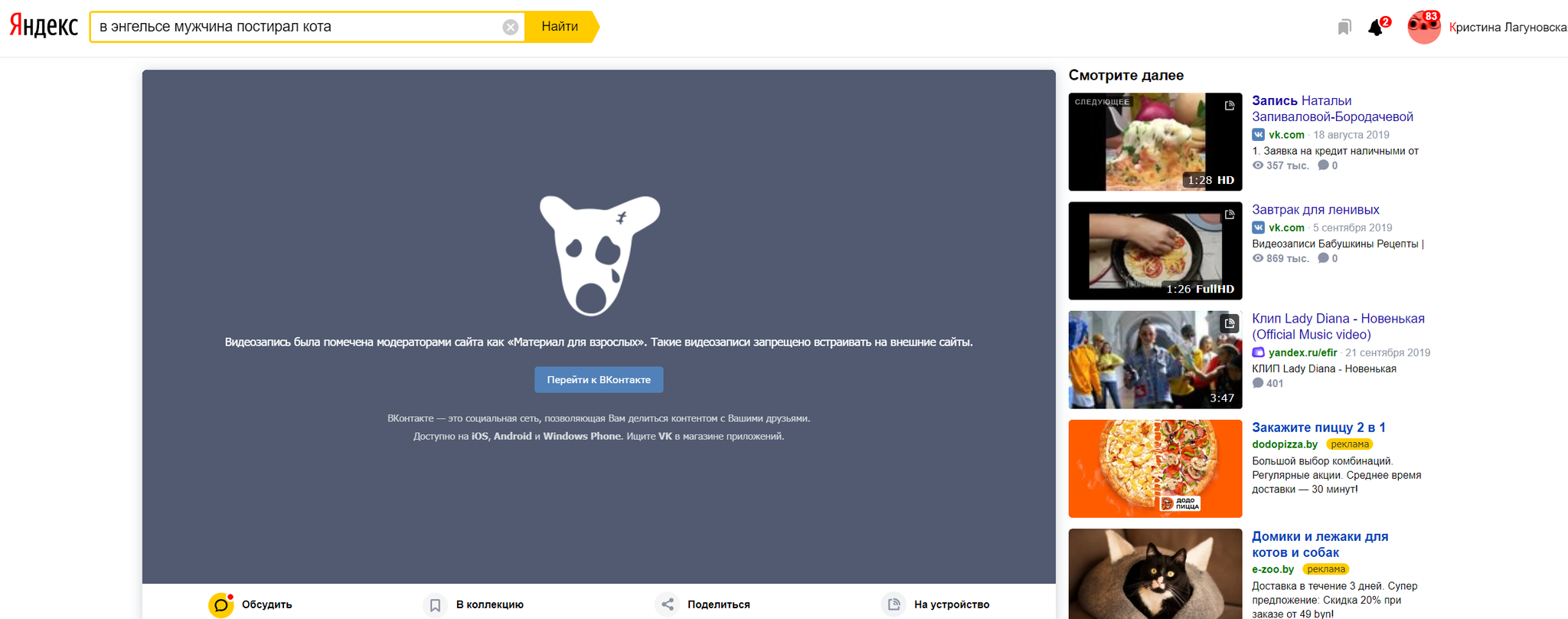
Task: Click реклама badge beside dodopizza.by
Action: tap(1350, 444)
